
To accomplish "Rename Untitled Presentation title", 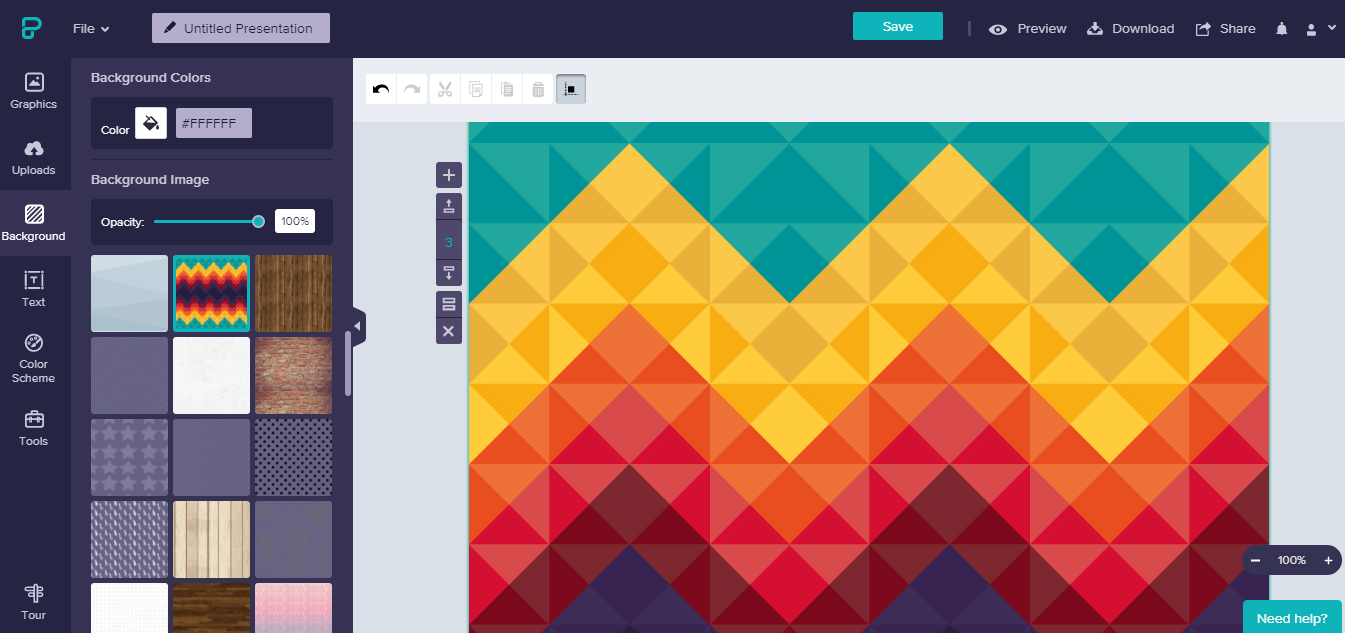I will coord(241,28).
